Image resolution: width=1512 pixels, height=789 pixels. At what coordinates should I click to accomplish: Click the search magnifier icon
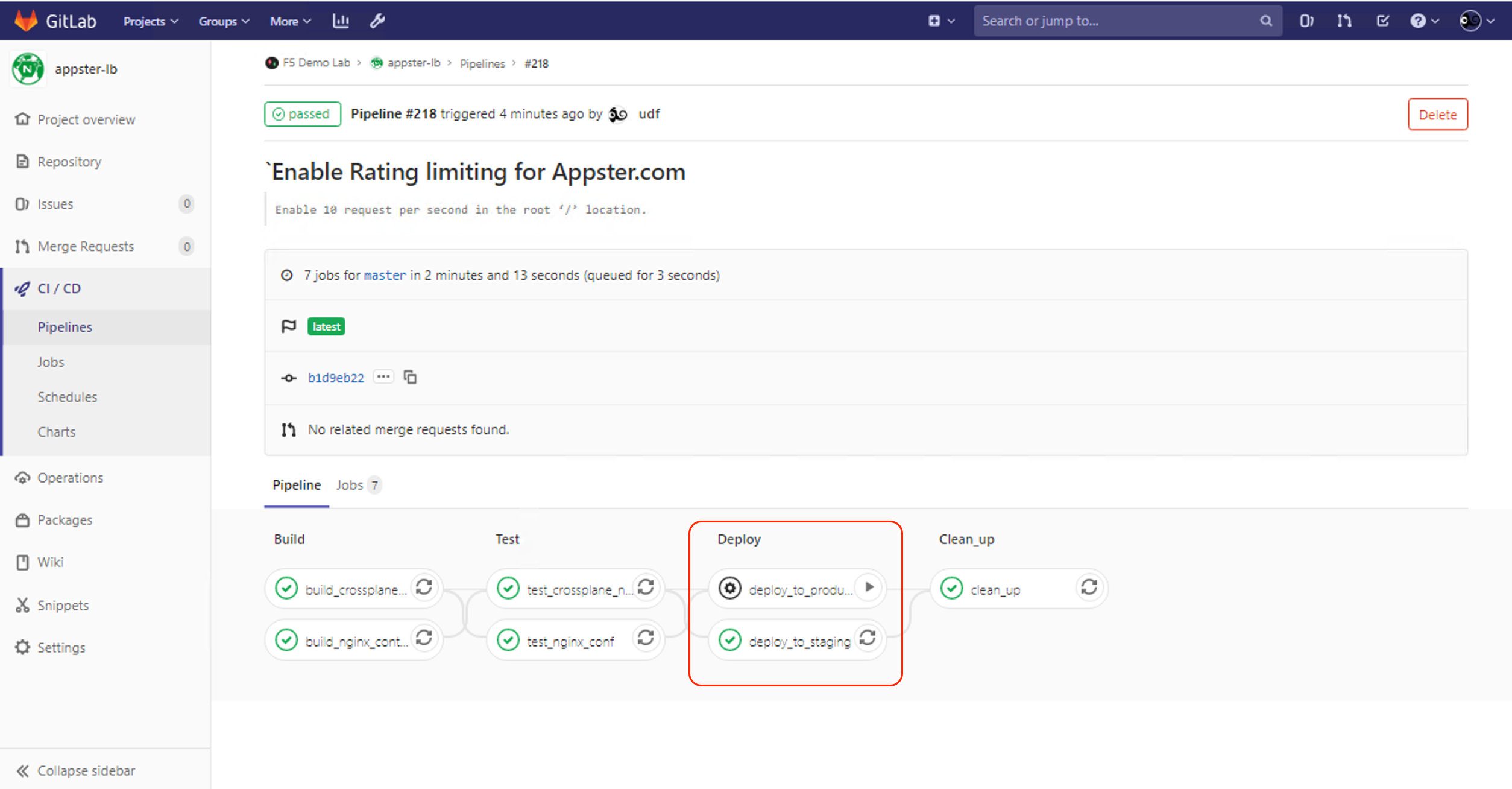(x=1266, y=21)
